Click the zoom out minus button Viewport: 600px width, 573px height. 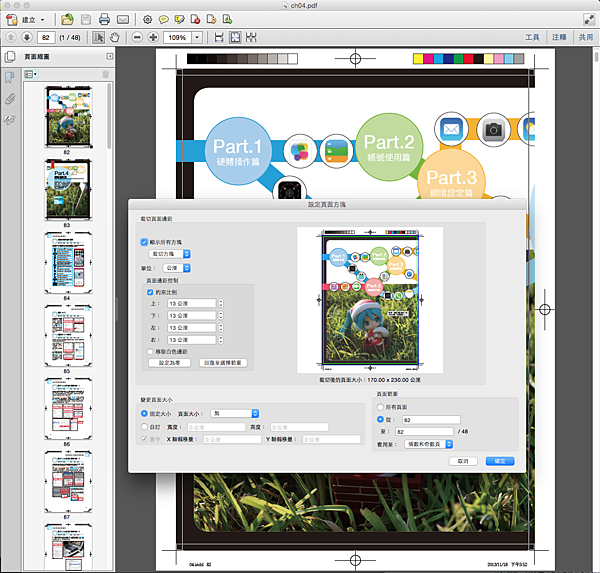pyautogui.click(x=137, y=37)
